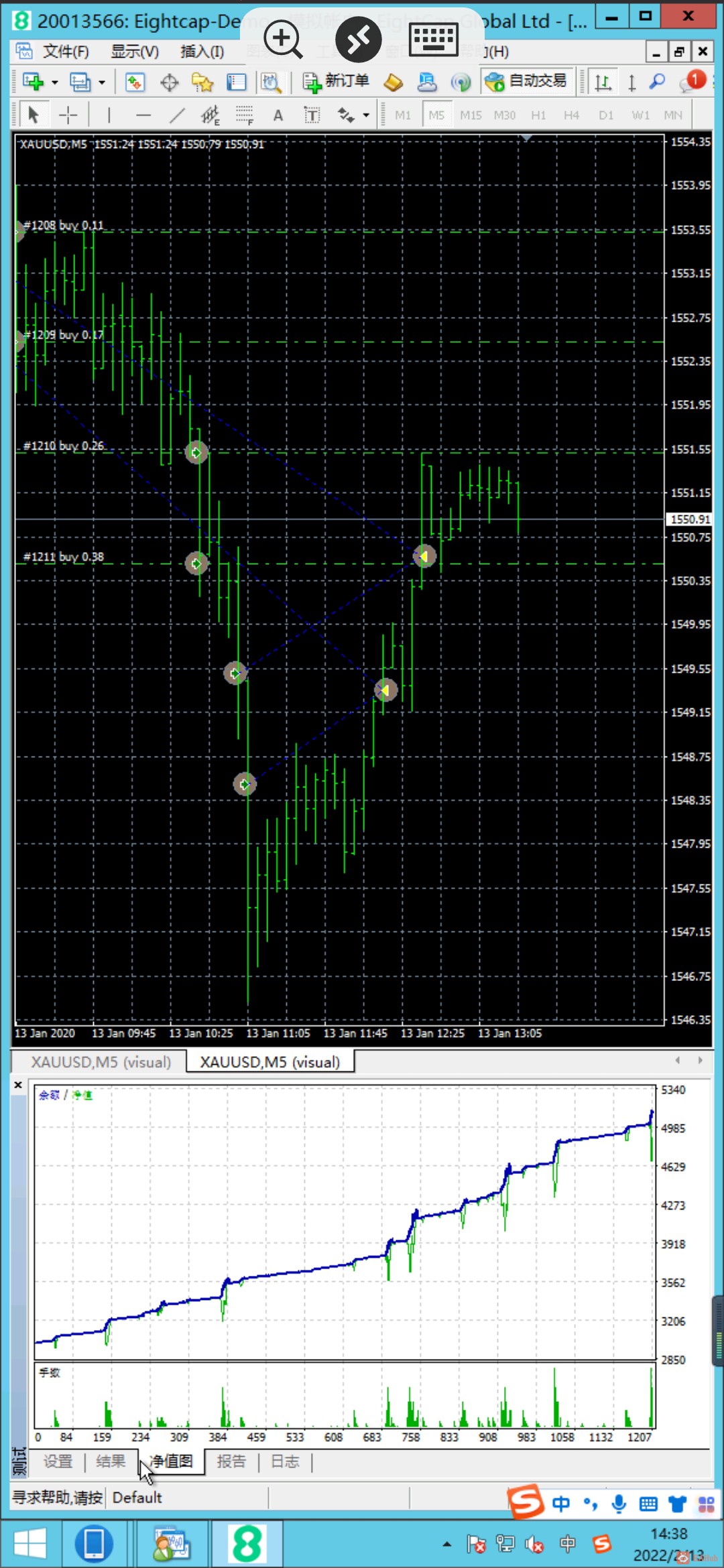Click the new chart icon
The image size is (724, 1568).
pyautogui.click(x=33, y=82)
